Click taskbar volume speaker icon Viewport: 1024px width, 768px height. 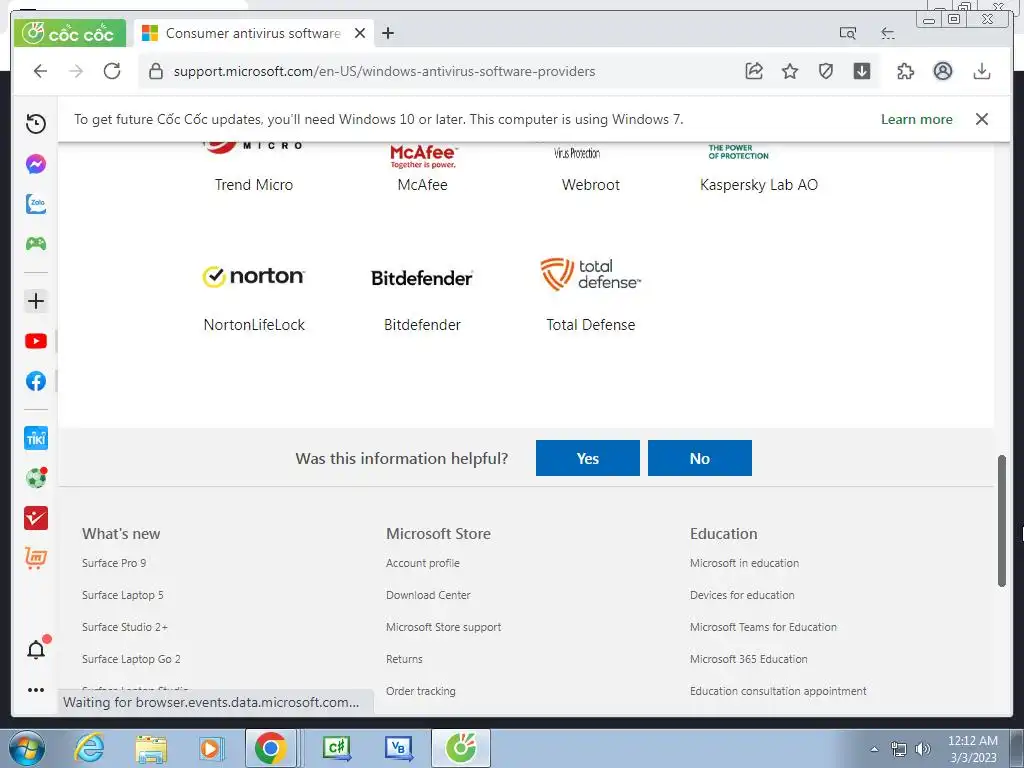pyautogui.click(x=923, y=749)
